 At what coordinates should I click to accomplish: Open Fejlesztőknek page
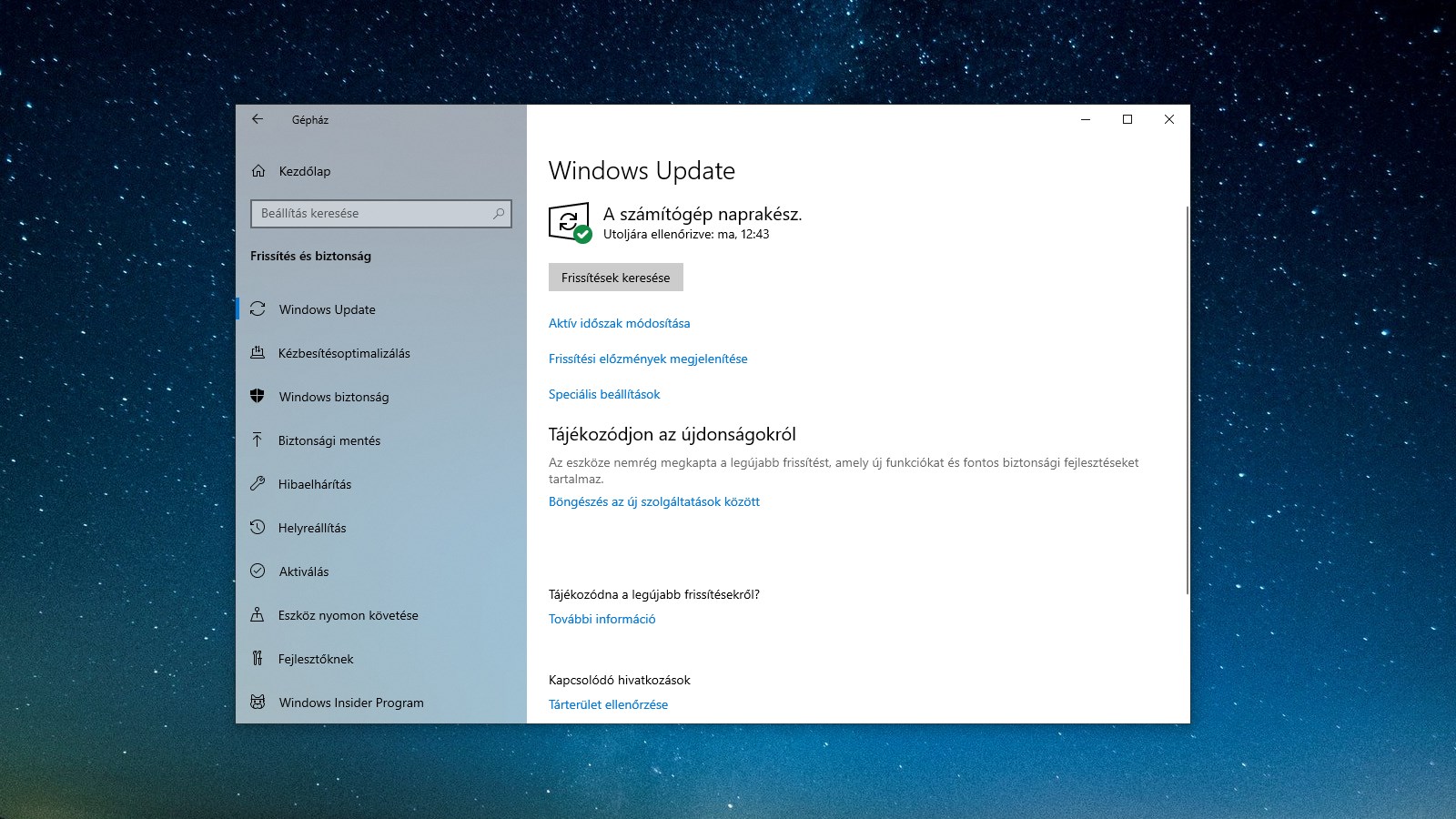coord(381,659)
